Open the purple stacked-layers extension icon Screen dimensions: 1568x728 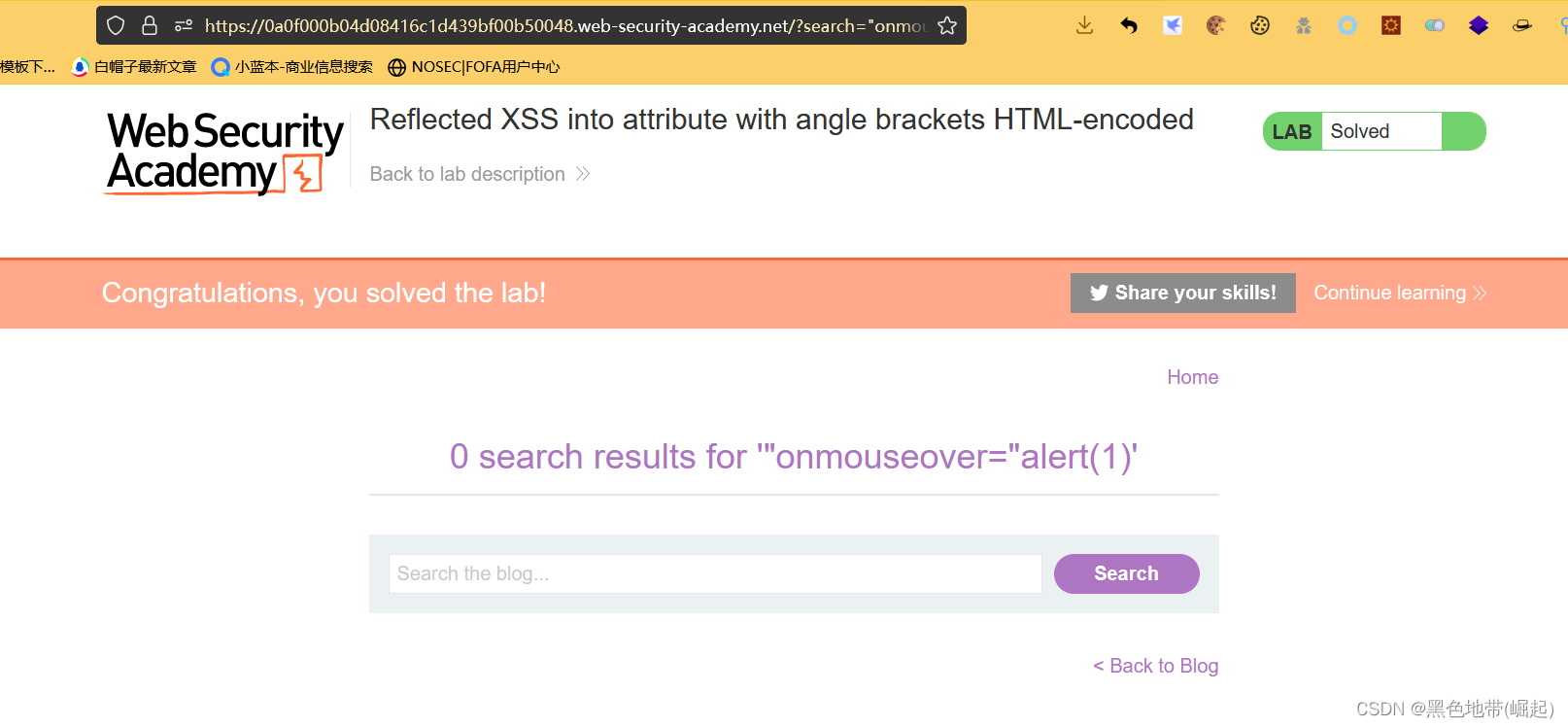1479,25
